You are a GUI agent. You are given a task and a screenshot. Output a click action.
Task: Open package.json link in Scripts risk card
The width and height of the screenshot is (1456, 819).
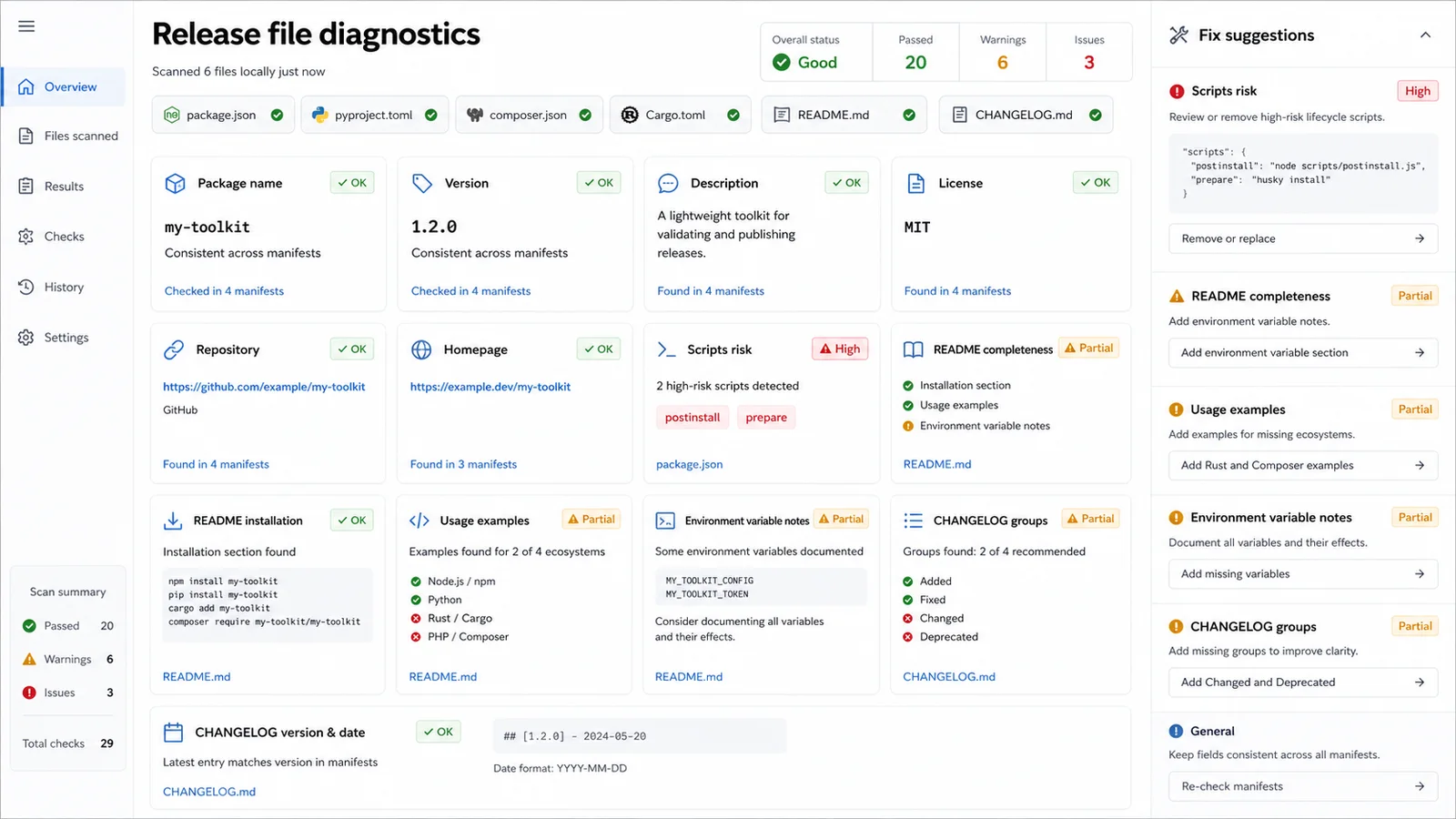pos(690,464)
